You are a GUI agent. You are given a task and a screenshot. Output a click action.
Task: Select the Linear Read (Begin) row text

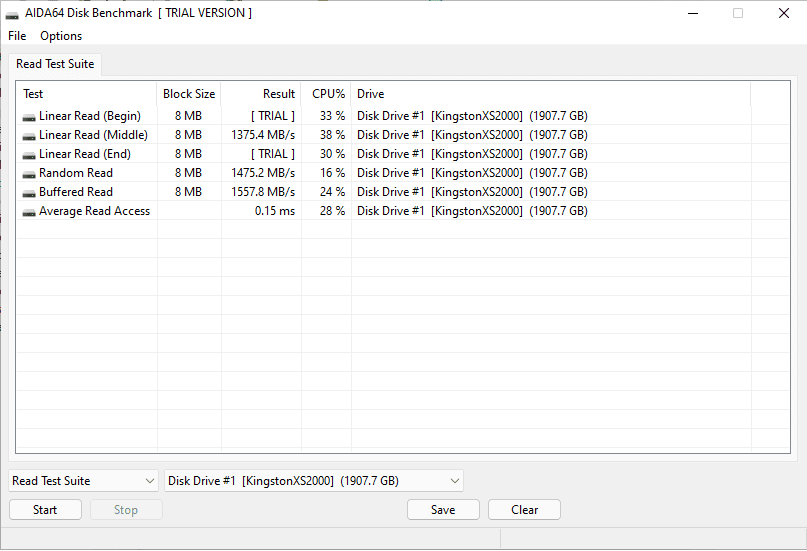pos(90,116)
